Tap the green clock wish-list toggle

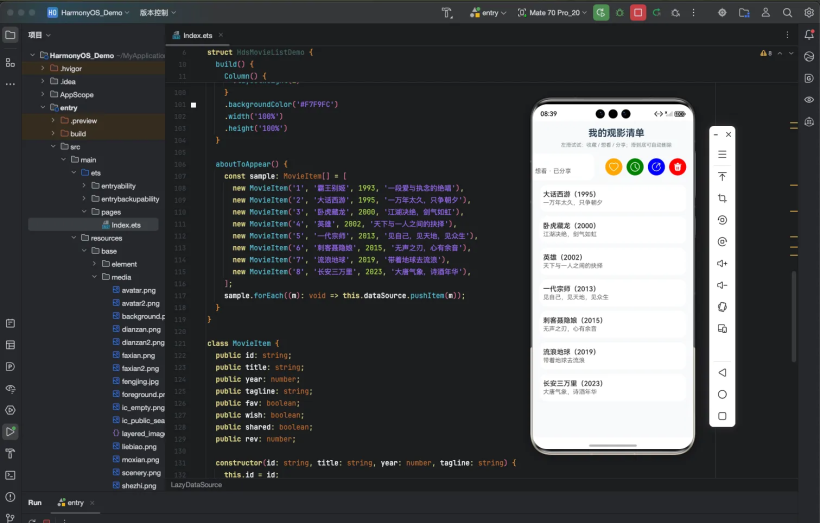click(635, 167)
